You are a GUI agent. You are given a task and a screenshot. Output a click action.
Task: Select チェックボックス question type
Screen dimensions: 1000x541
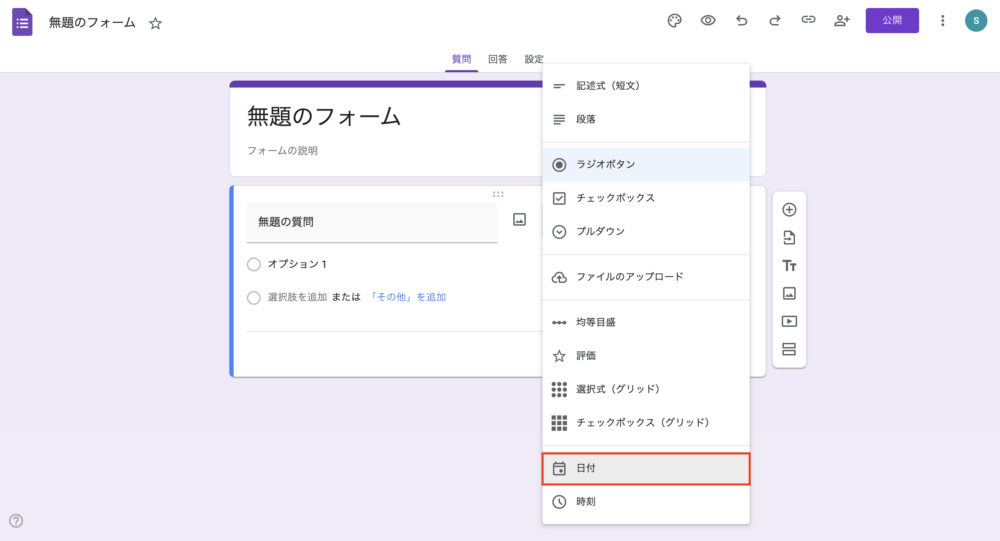pyautogui.click(x=646, y=198)
